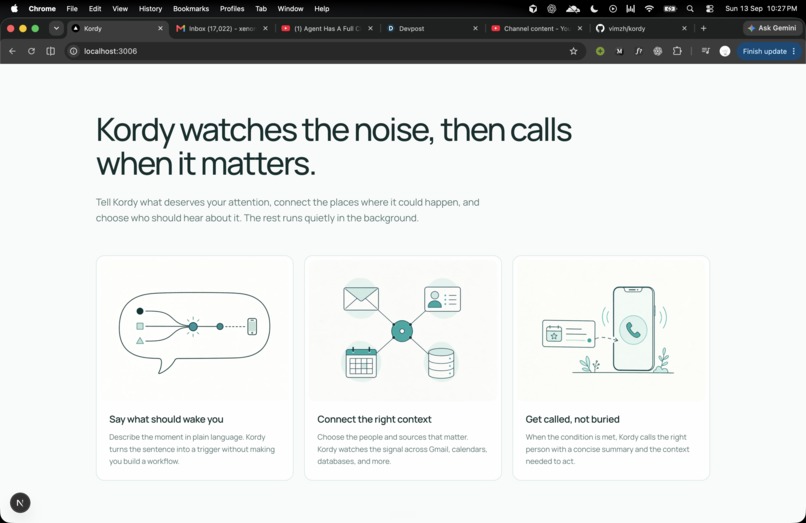Image resolution: width=806 pixels, height=523 pixels.
Task: Open the Next.js dev tools N badge
Action: click(20, 502)
